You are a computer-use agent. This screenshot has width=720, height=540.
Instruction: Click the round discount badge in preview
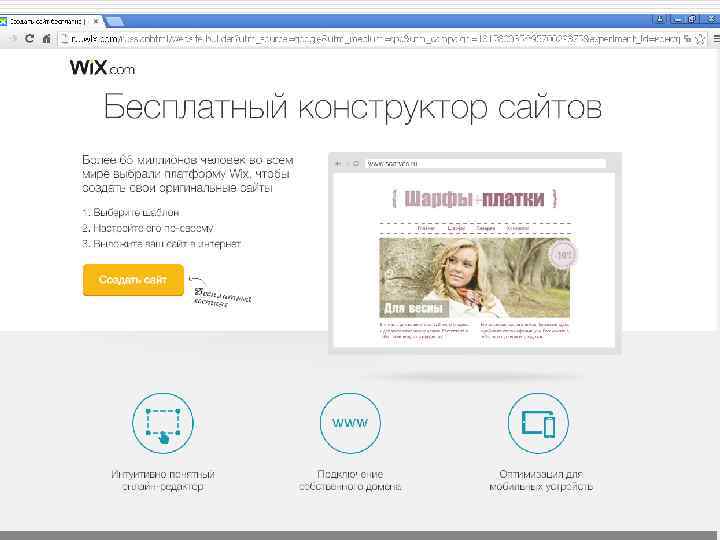(562, 254)
